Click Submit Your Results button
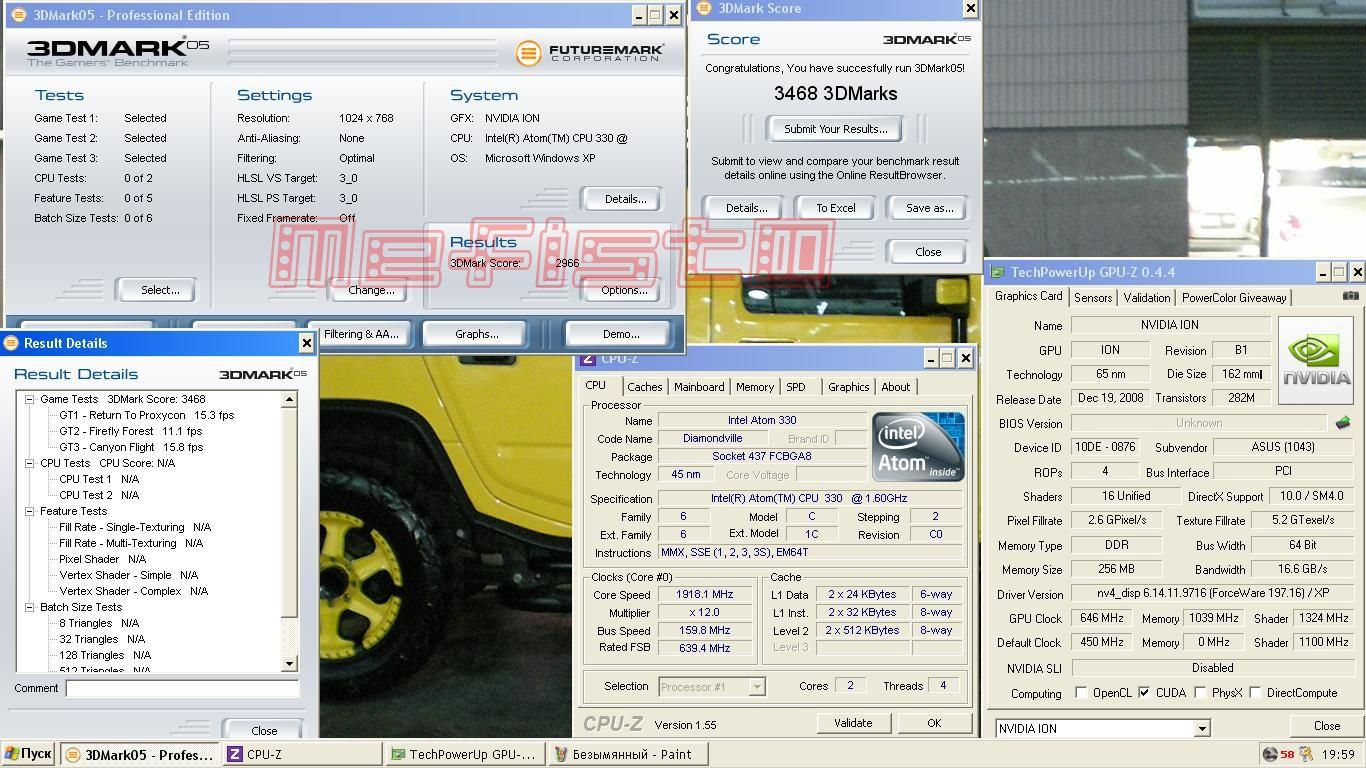Screen dimensions: 1366x768 click(x=835, y=129)
